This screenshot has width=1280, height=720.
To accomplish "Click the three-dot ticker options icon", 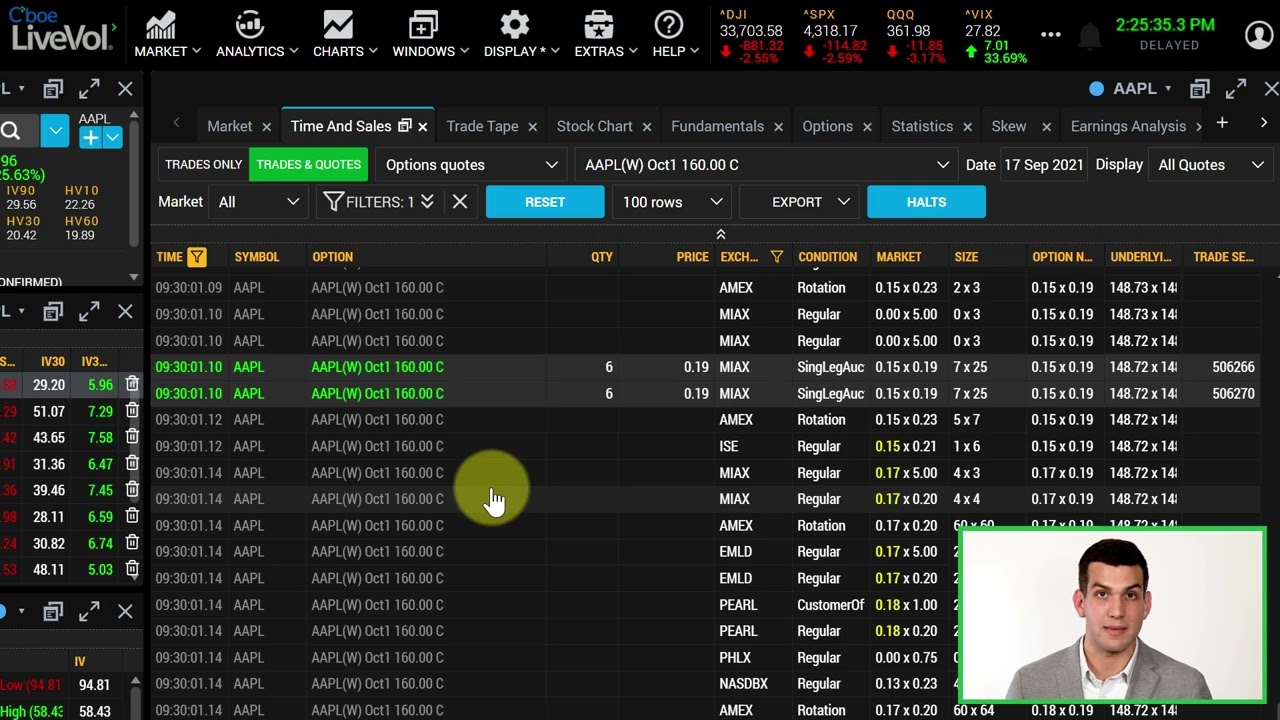I will [x=1050, y=35].
